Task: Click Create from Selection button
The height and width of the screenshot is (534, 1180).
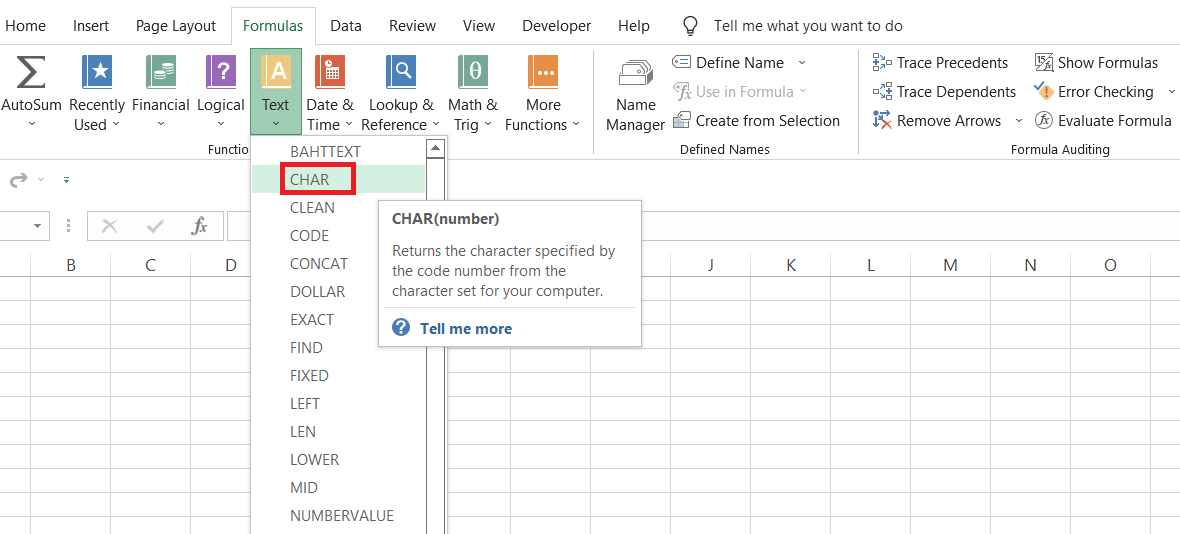Action: pyautogui.click(x=757, y=120)
